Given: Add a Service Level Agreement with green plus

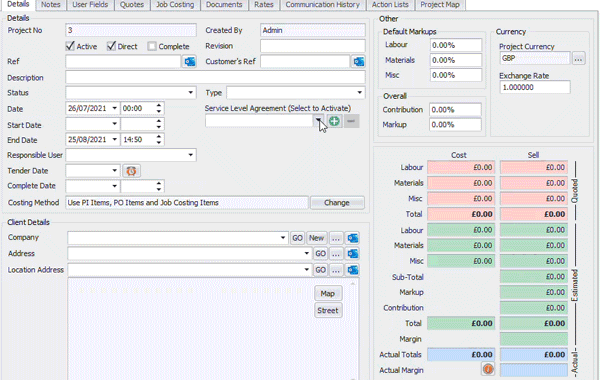Looking at the screenshot, I should tap(334, 121).
